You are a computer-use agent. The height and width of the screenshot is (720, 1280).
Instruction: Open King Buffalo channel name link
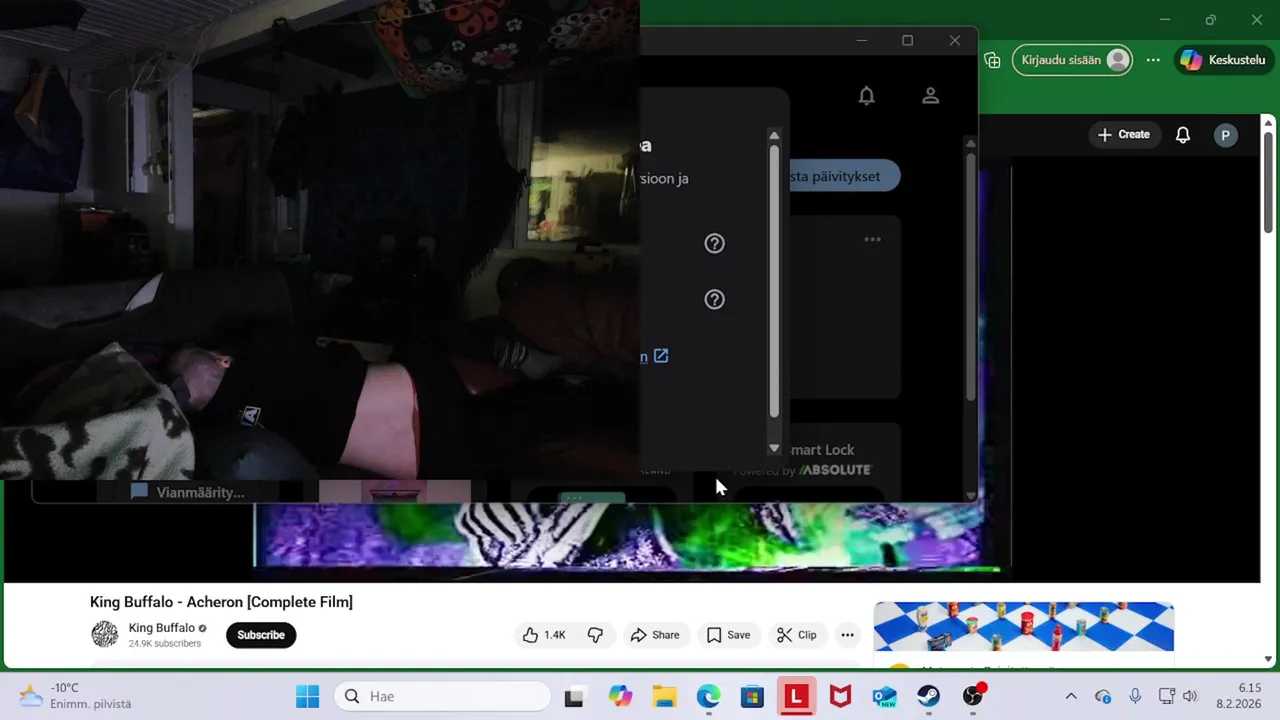(x=162, y=628)
